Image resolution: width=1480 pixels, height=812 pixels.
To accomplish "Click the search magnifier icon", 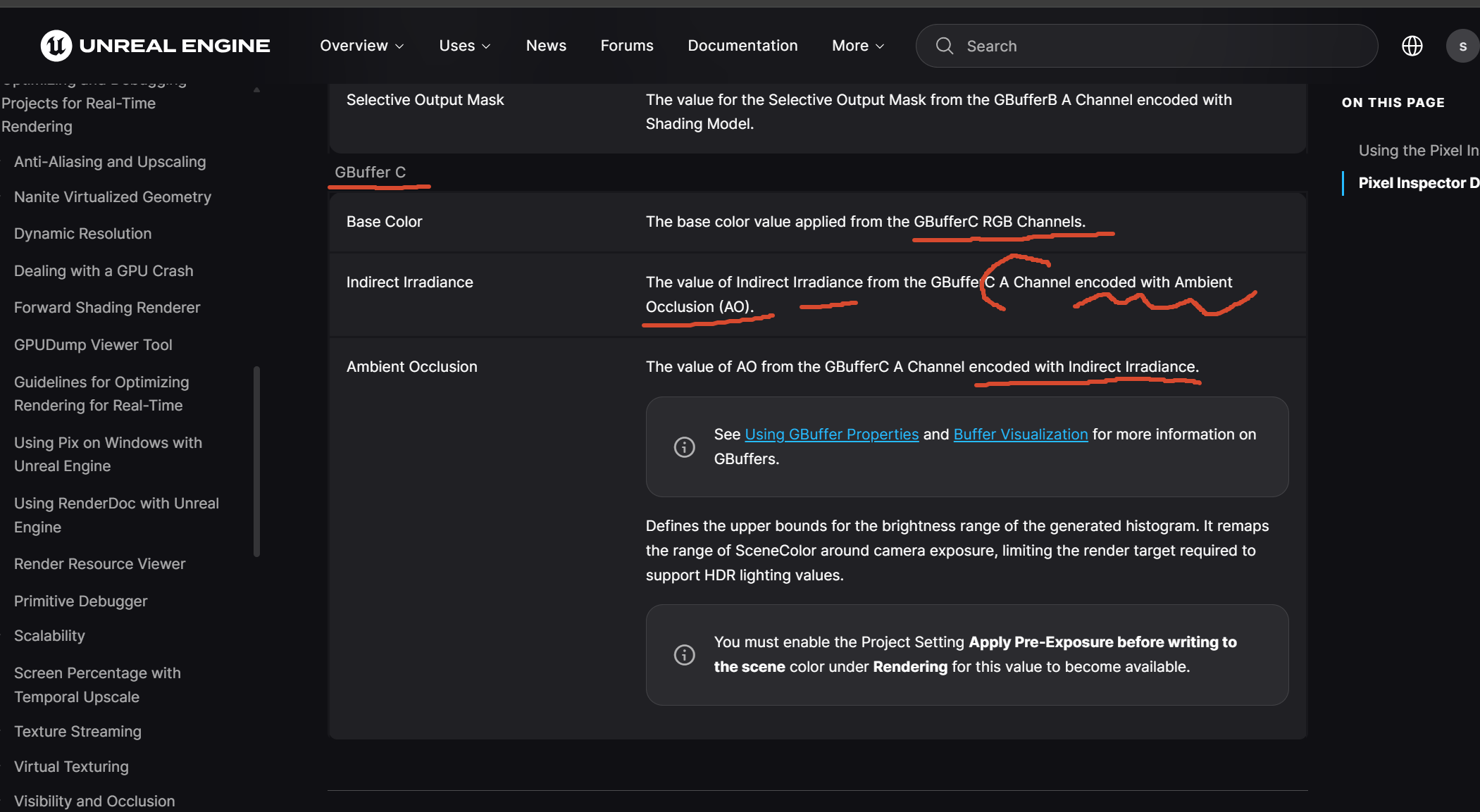I will pyautogui.click(x=944, y=46).
